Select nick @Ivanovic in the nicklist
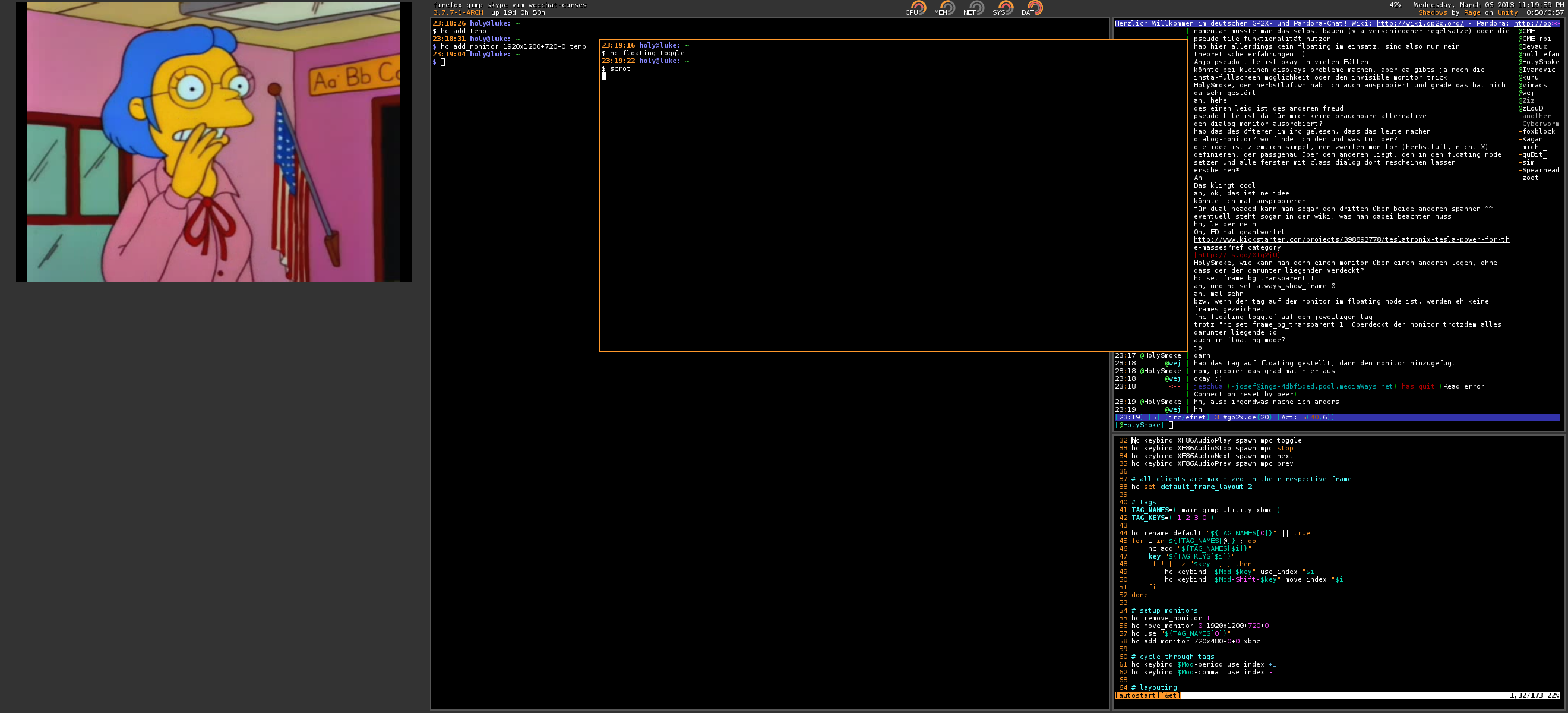1568x713 pixels. tap(1537, 70)
